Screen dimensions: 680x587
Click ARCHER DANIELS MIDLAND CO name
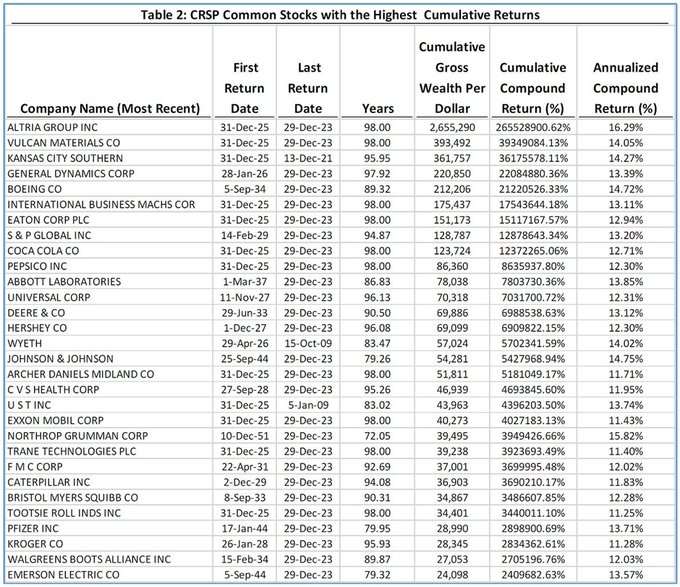(81, 374)
